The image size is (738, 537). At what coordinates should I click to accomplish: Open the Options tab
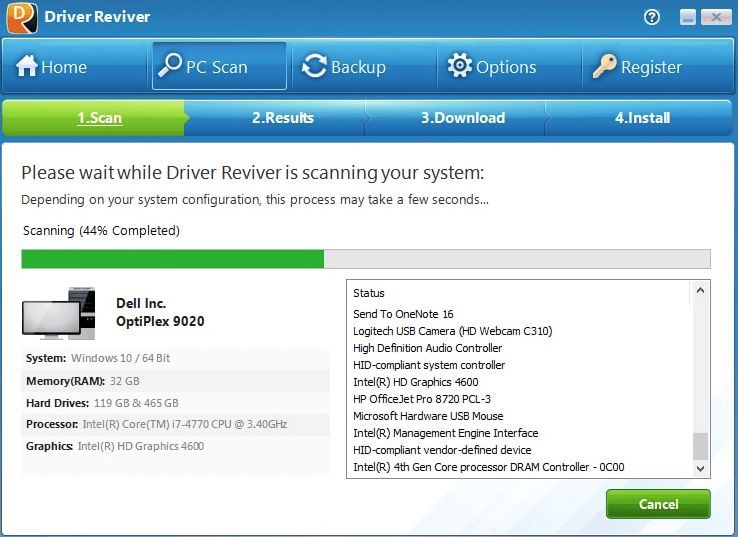tap(509, 66)
